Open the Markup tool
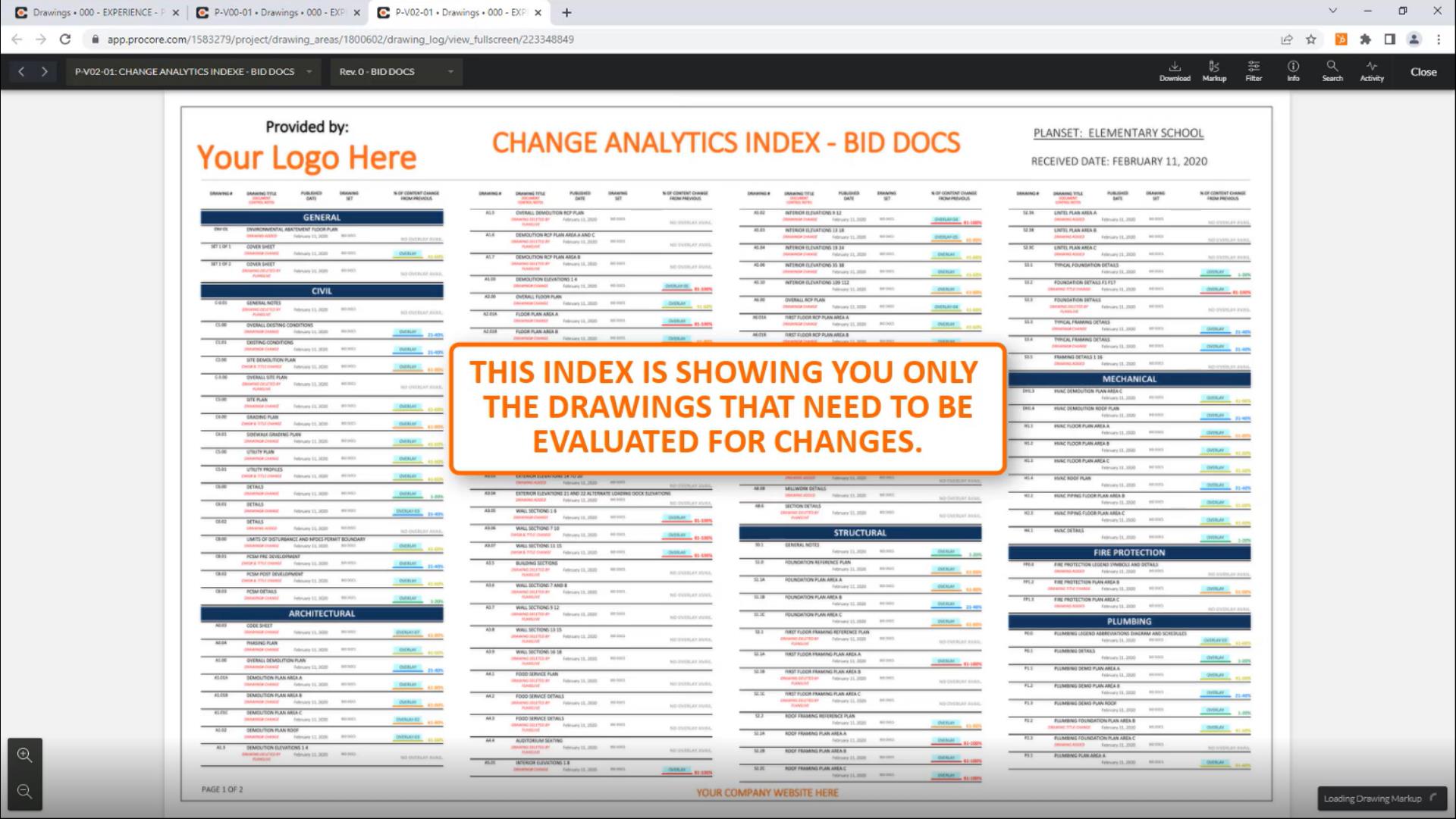The width and height of the screenshot is (1456, 819). click(x=1214, y=71)
